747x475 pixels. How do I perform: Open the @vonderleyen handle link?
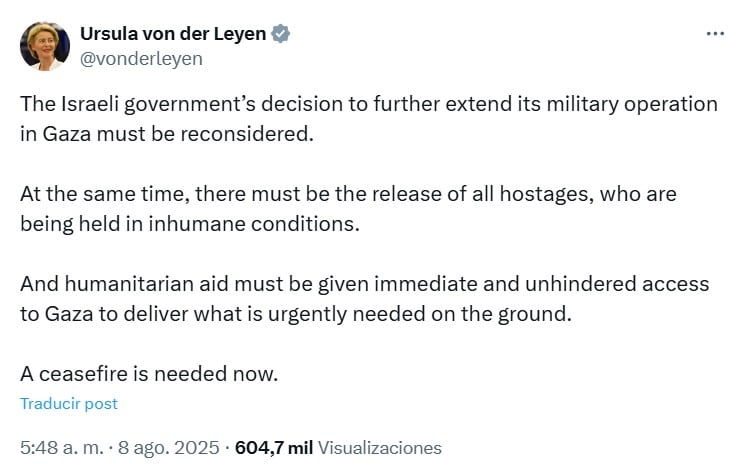[x=141, y=59]
